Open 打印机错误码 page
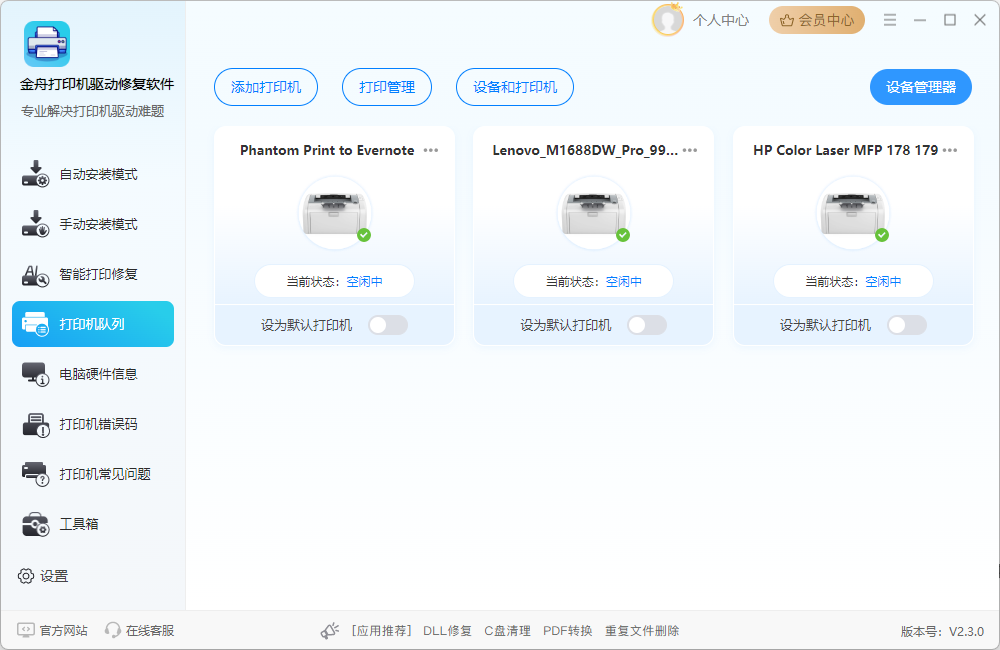Image resolution: width=1000 pixels, height=650 pixels. (93, 424)
